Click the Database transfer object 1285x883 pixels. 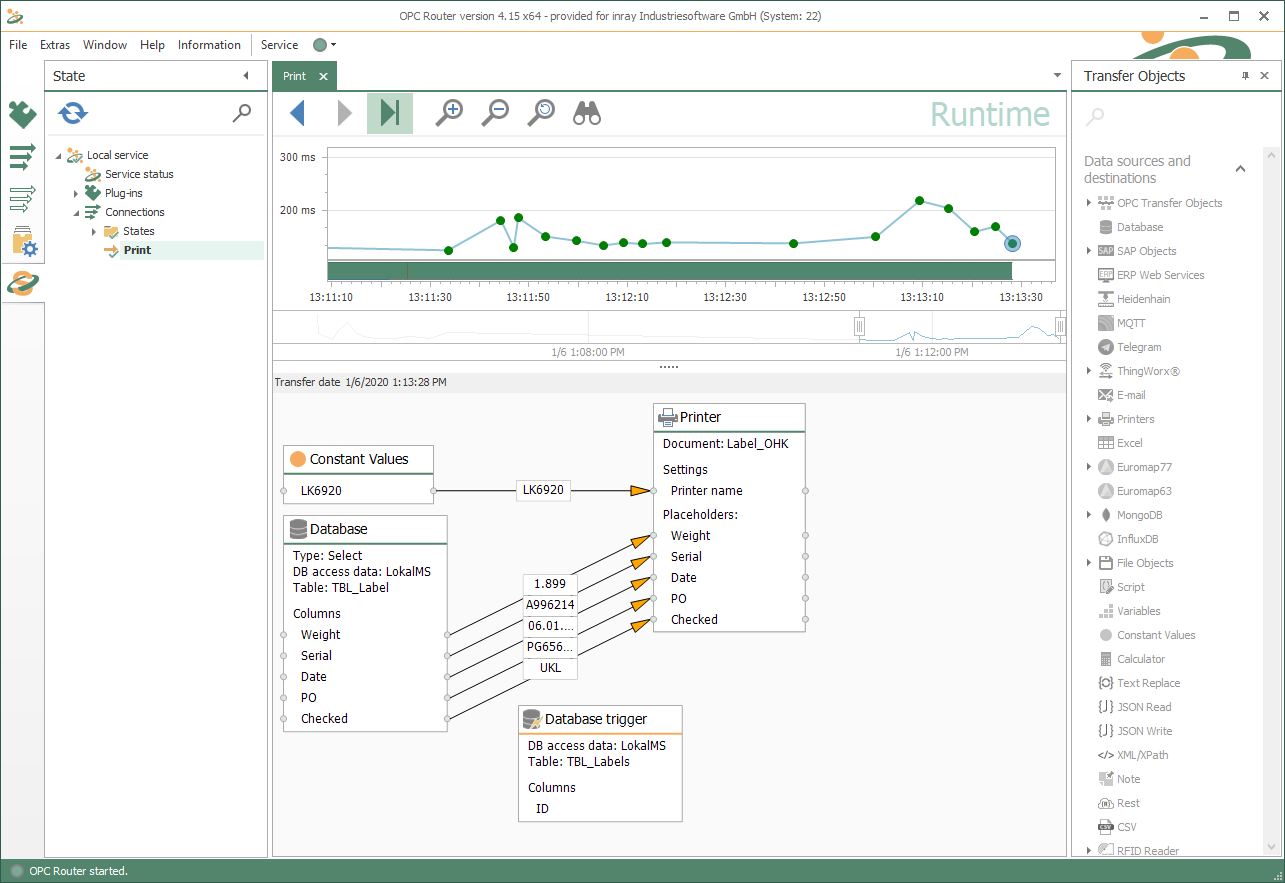click(x=1139, y=227)
